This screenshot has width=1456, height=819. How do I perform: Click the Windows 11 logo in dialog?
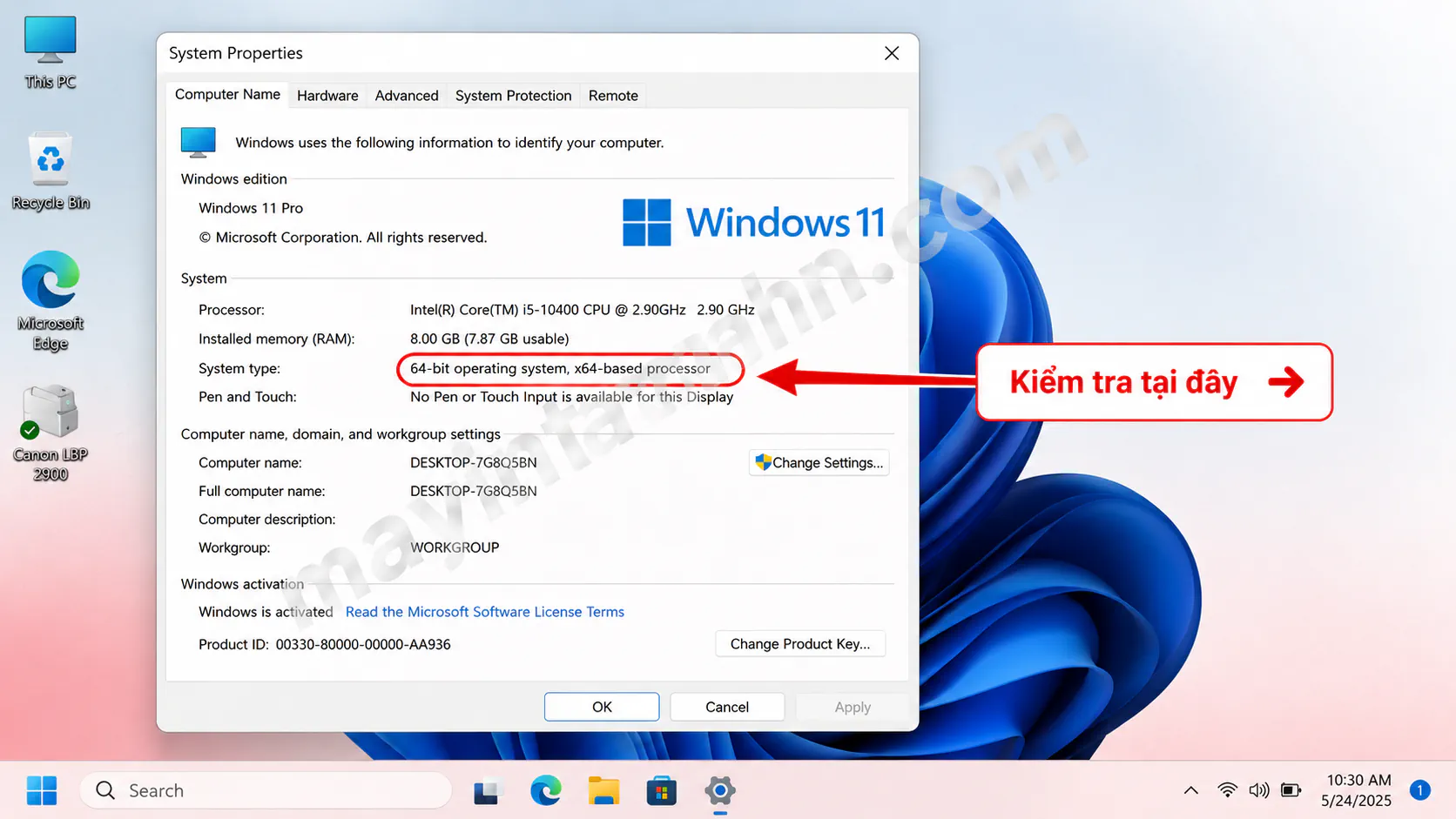[x=754, y=222]
